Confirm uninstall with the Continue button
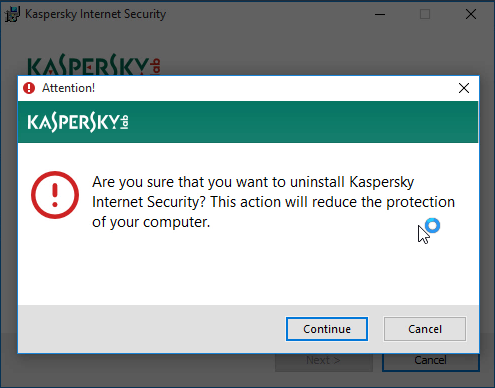Image resolution: width=495 pixels, height=388 pixels. pyautogui.click(x=327, y=329)
